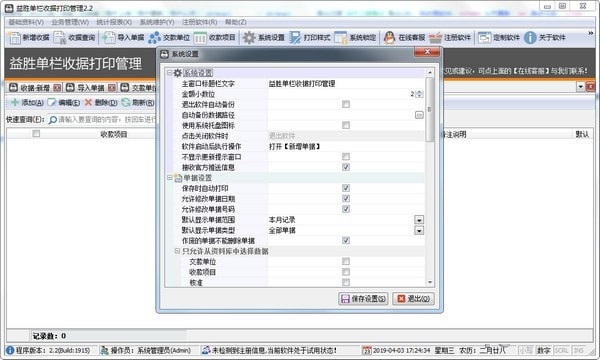The image size is (600, 360).
Task: Click the 系统锁定 toolbar icon
Action: tap(341, 37)
